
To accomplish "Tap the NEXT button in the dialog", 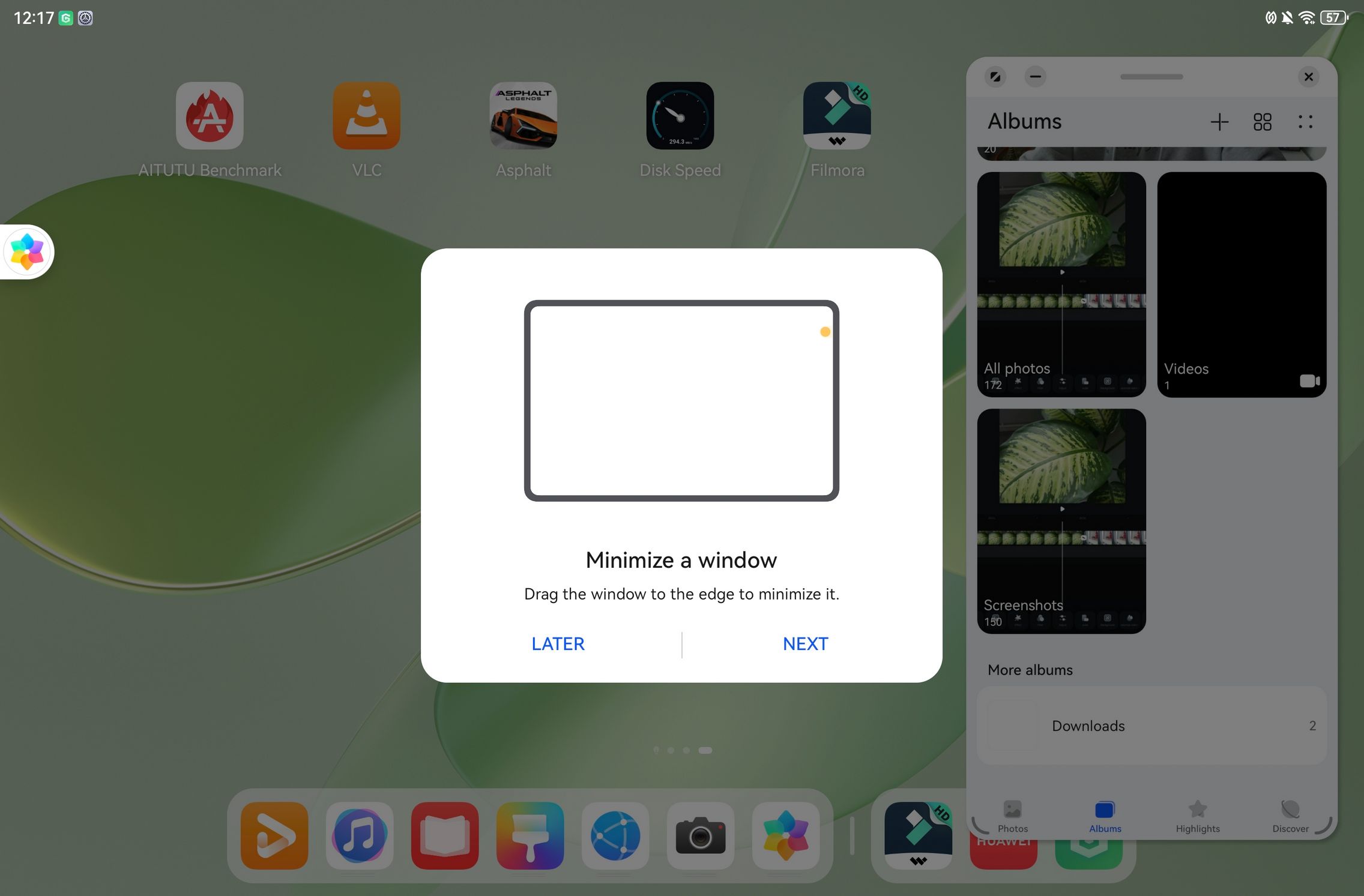I will click(x=805, y=644).
